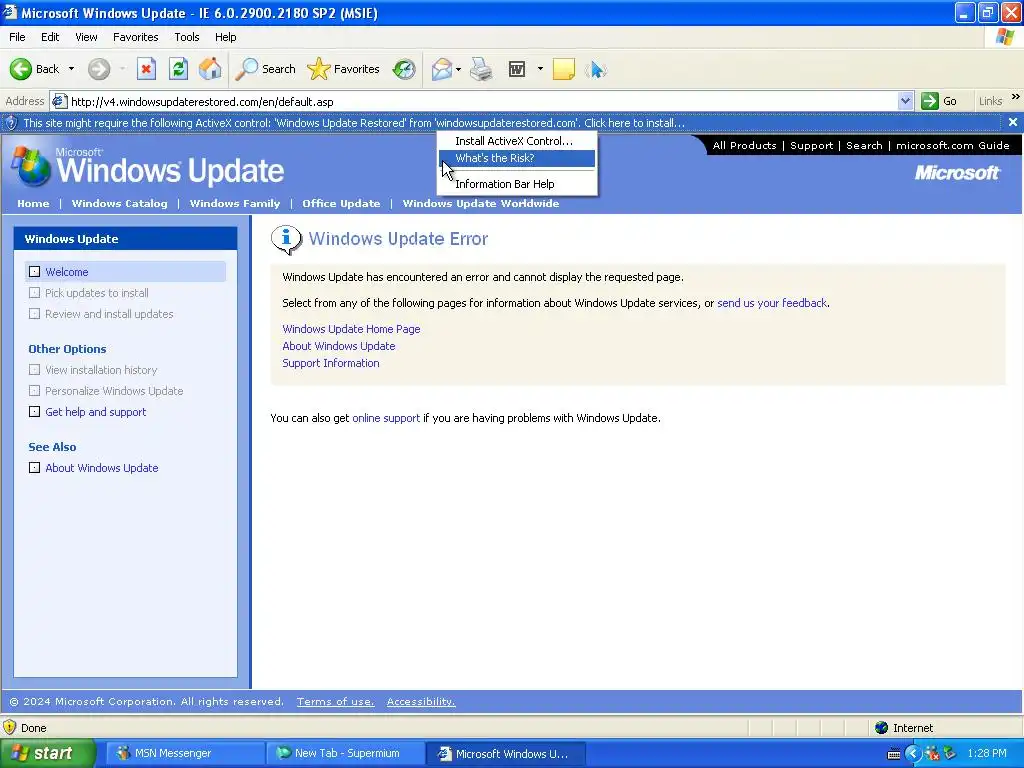Click the Accessibility footer link
The image size is (1024, 768).
pos(421,701)
